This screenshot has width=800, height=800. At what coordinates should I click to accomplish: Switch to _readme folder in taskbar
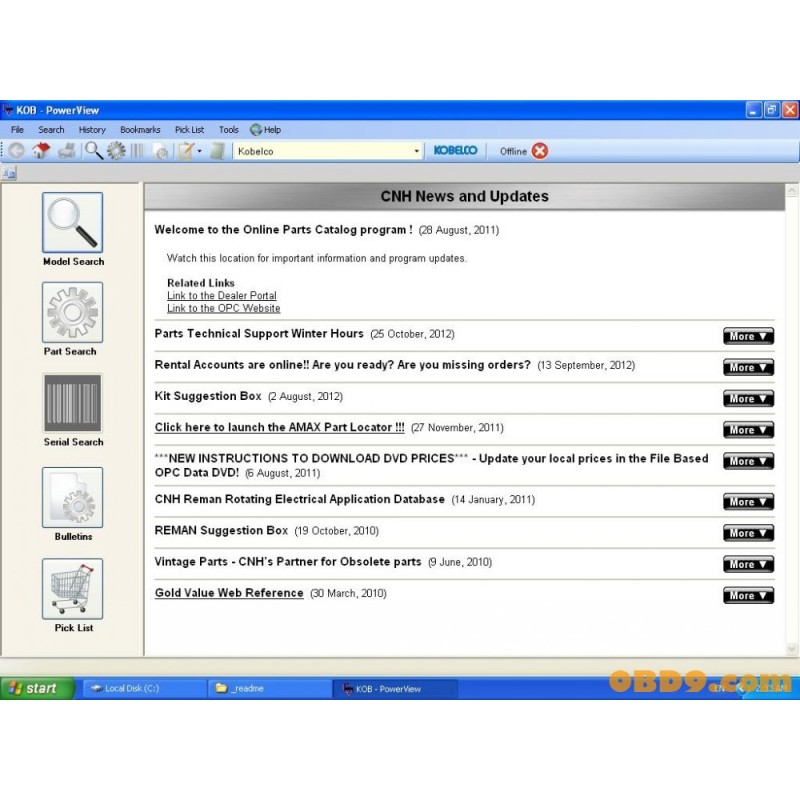pyautogui.click(x=270, y=688)
